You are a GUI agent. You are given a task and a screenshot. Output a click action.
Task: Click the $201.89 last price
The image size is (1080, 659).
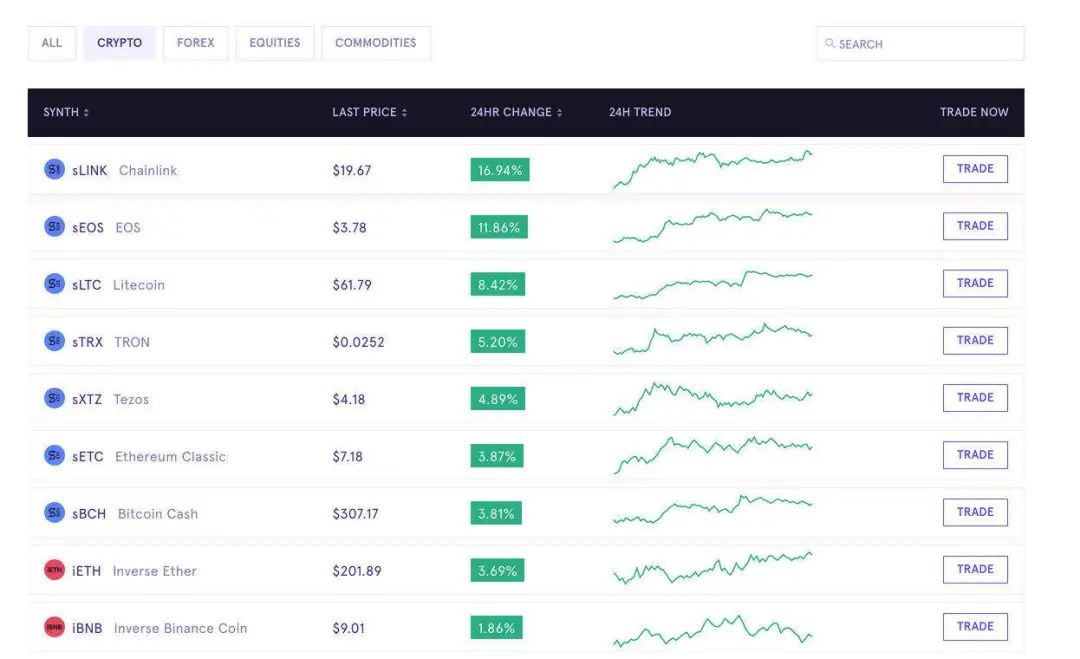357,571
